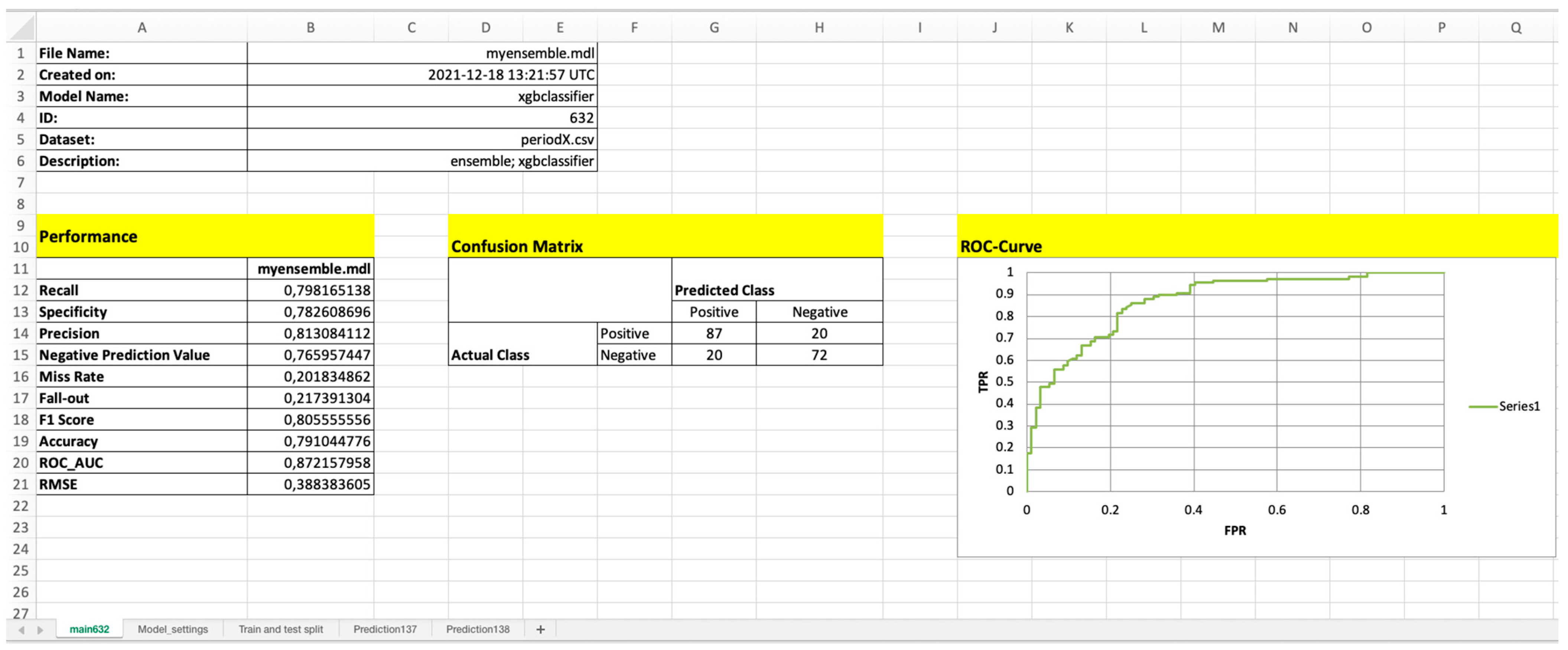Click the previous sheet navigation arrow
This screenshot has height=650, width=1568.
coord(21,629)
